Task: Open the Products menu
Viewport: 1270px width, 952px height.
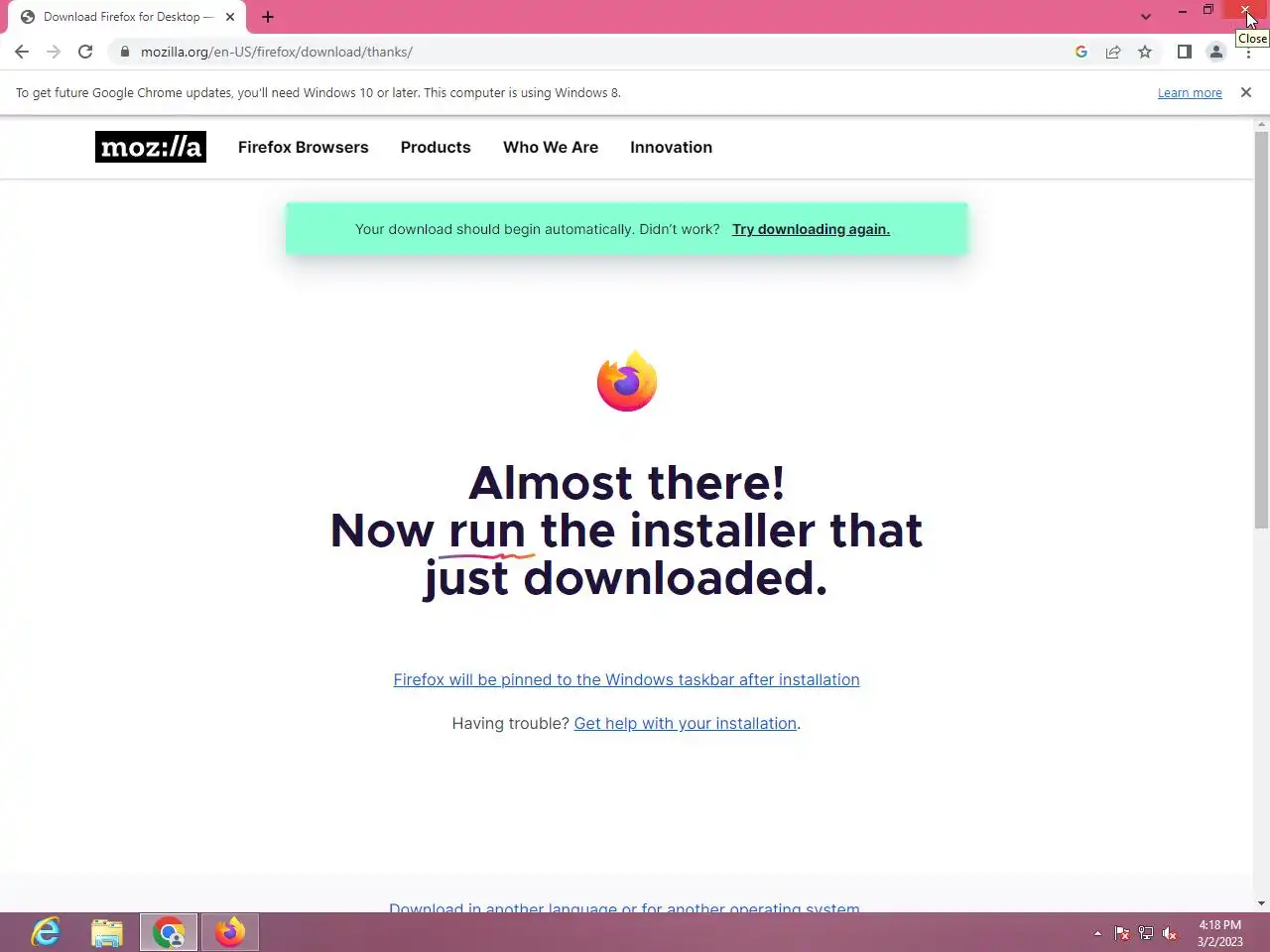Action: (436, 147)
